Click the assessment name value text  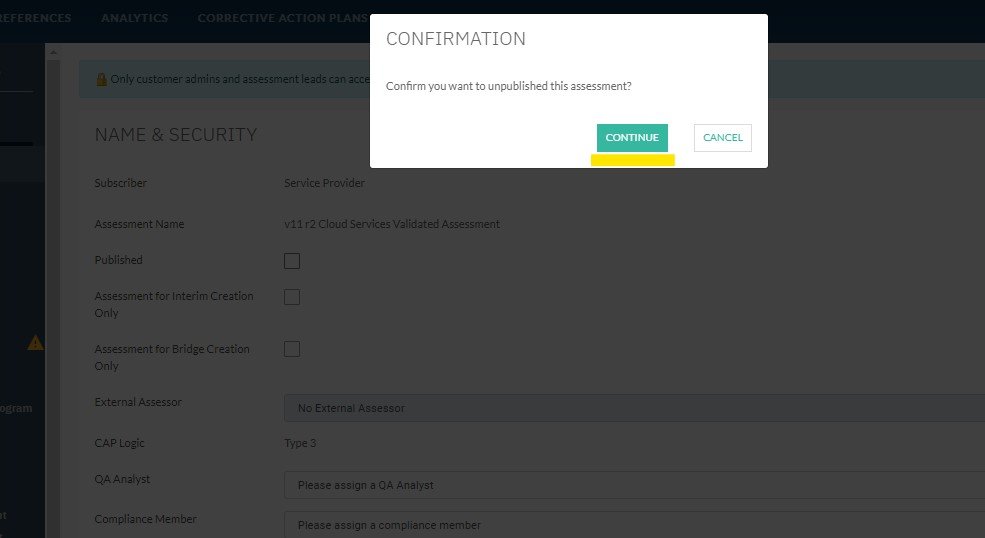coord(392,224)
